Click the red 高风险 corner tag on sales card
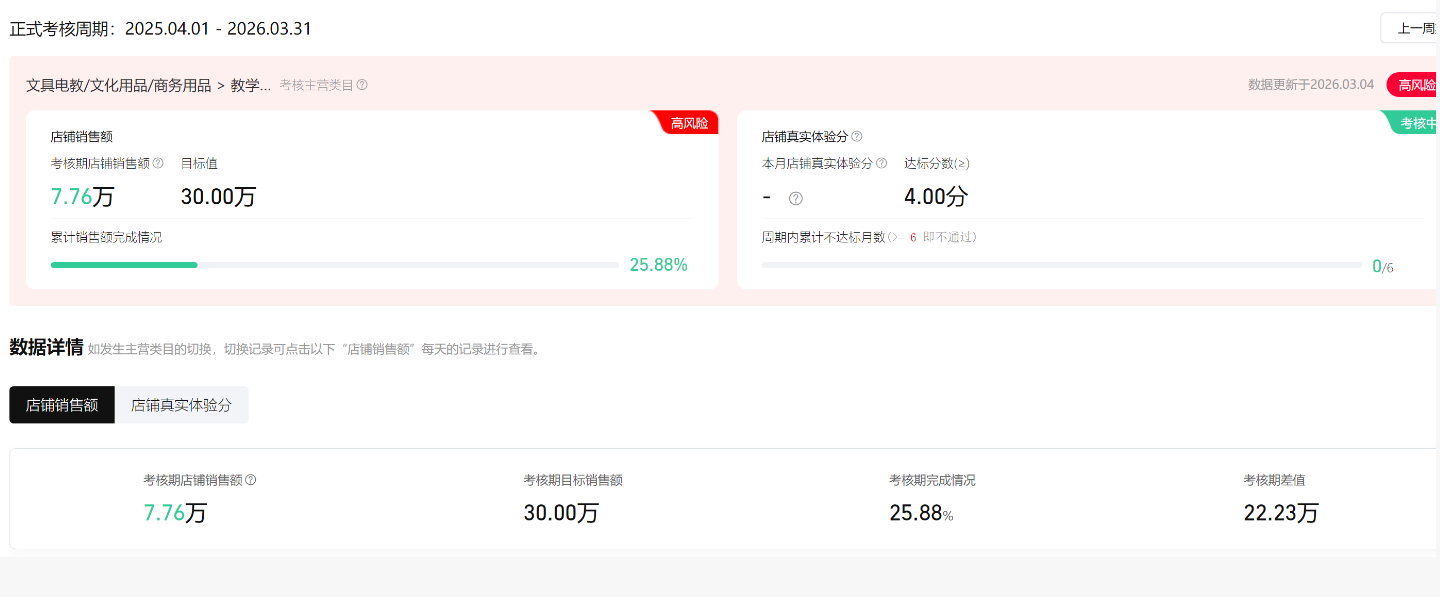Viewport: 1440px width, 597px height. pos(689,123)
